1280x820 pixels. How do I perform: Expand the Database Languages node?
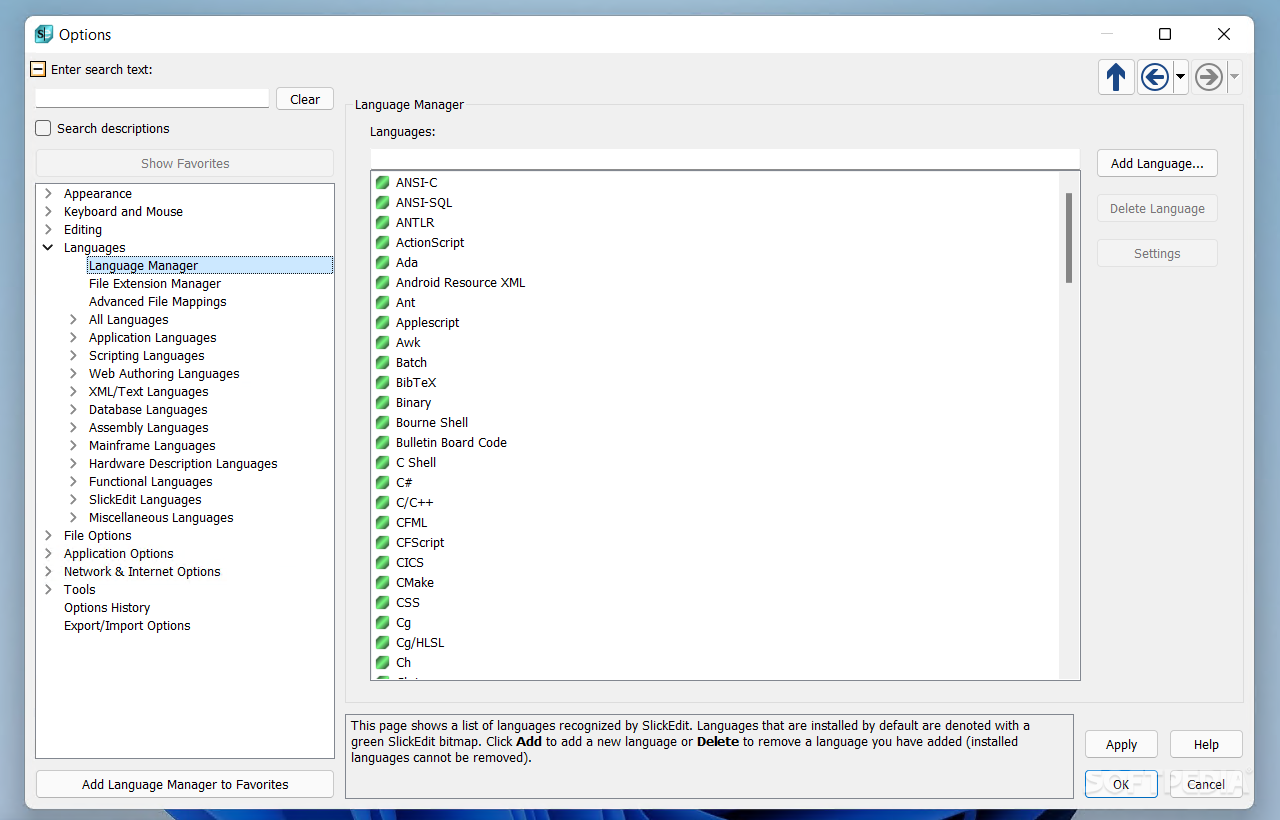73,410
